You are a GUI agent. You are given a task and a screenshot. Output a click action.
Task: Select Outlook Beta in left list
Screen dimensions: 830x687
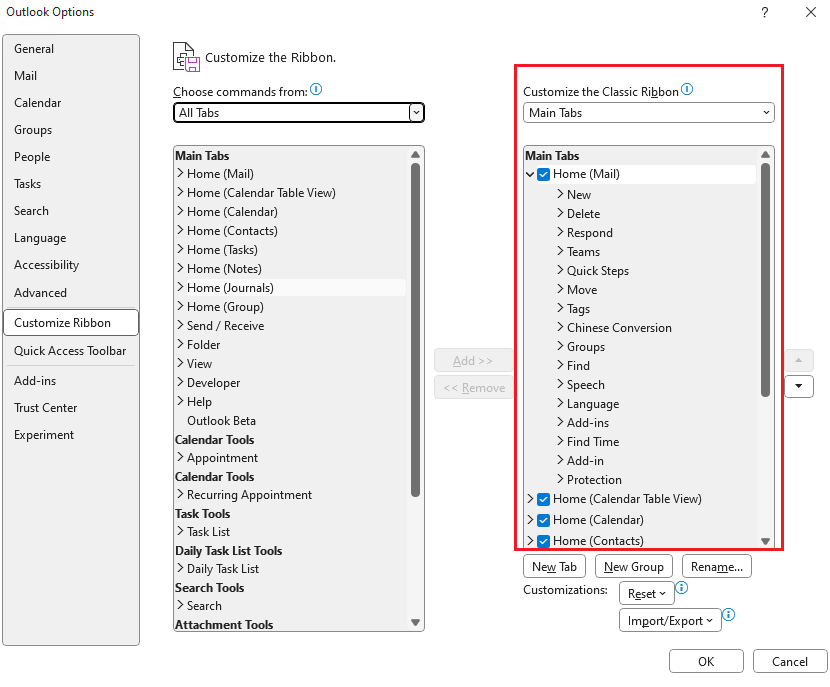point(221,421)
